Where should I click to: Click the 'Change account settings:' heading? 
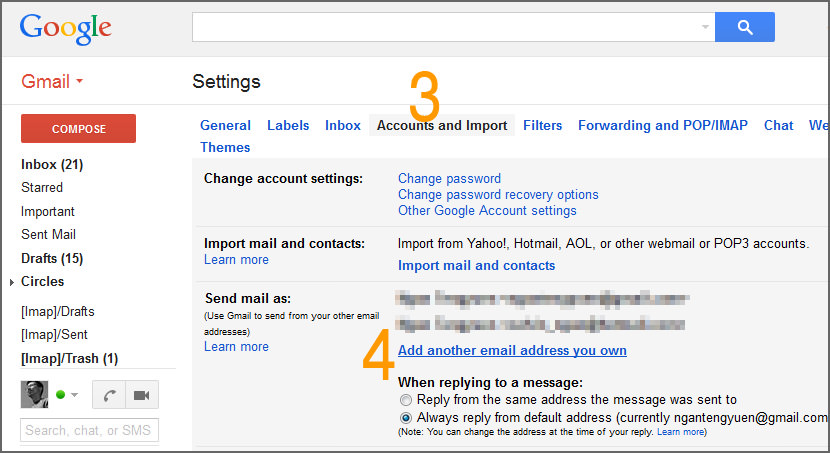tap(284, 178)
